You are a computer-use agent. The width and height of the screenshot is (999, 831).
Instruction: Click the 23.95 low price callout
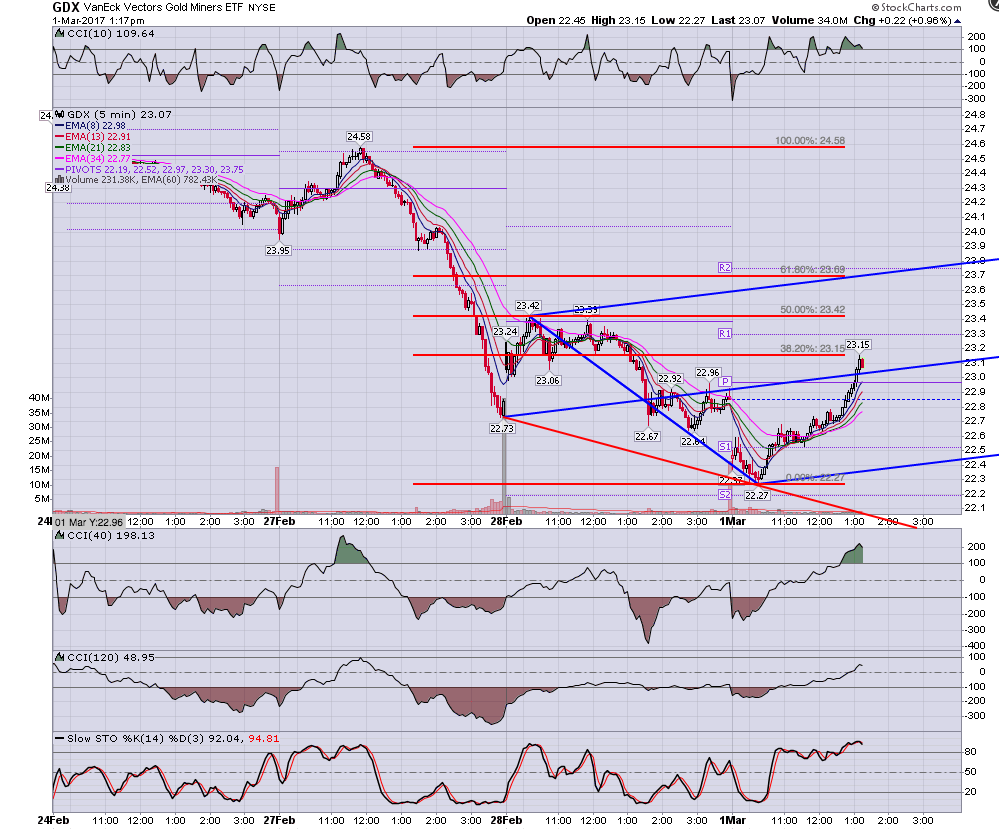278,250
